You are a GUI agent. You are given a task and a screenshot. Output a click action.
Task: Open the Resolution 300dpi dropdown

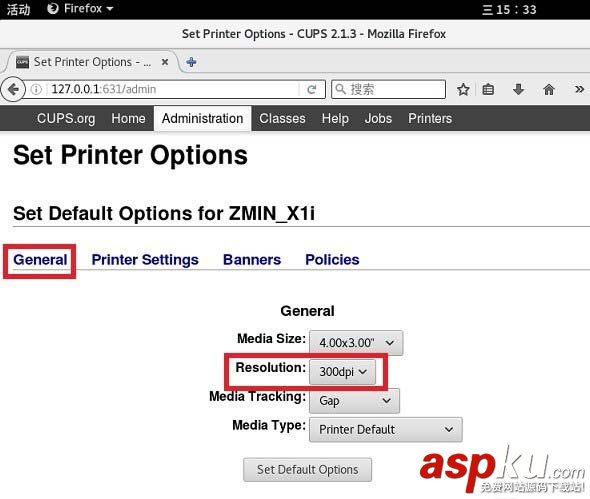(342, 372)
